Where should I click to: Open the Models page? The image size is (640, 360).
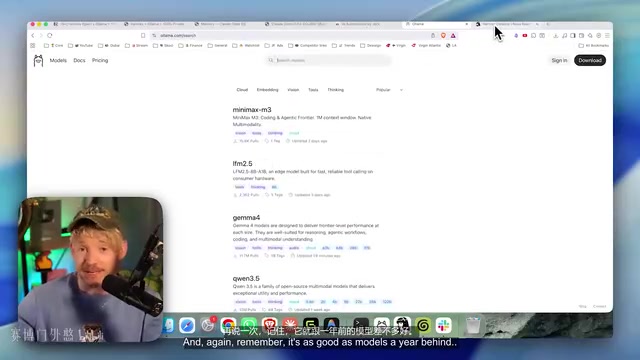click(x=58, y=60)
